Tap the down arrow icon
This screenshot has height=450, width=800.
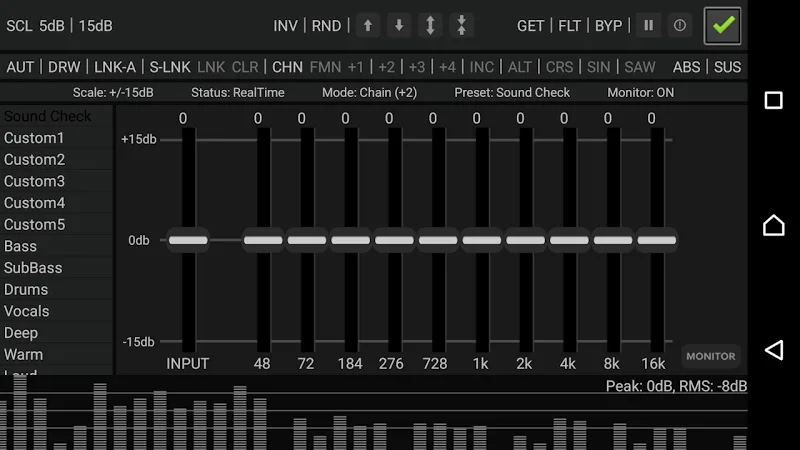[399, 26]
